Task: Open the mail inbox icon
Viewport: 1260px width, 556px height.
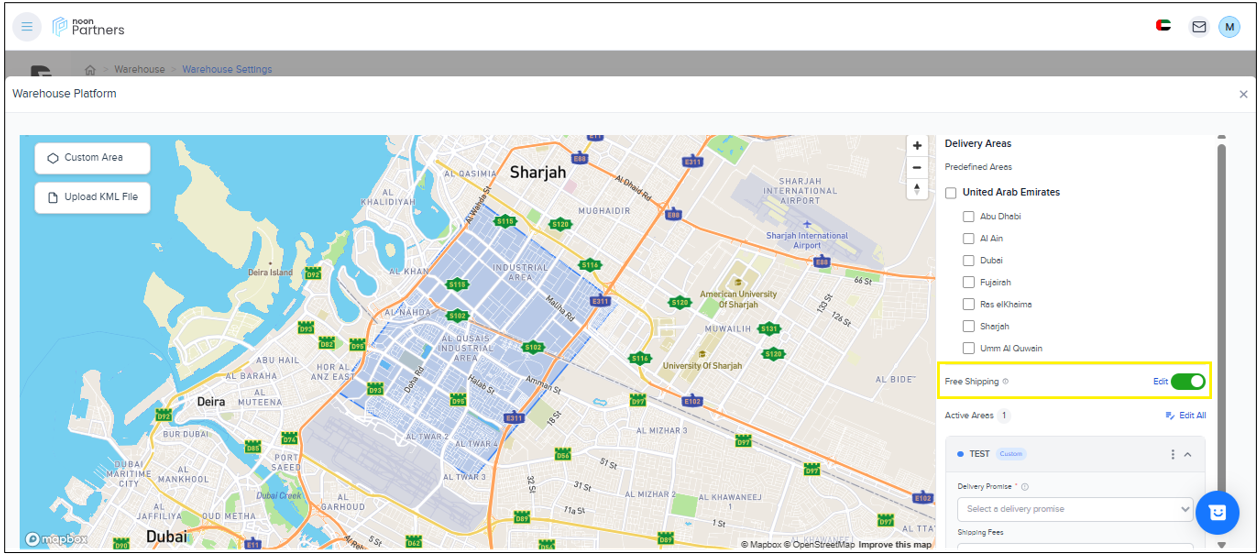Action: pyautogui.click(x=1198, y=27)
